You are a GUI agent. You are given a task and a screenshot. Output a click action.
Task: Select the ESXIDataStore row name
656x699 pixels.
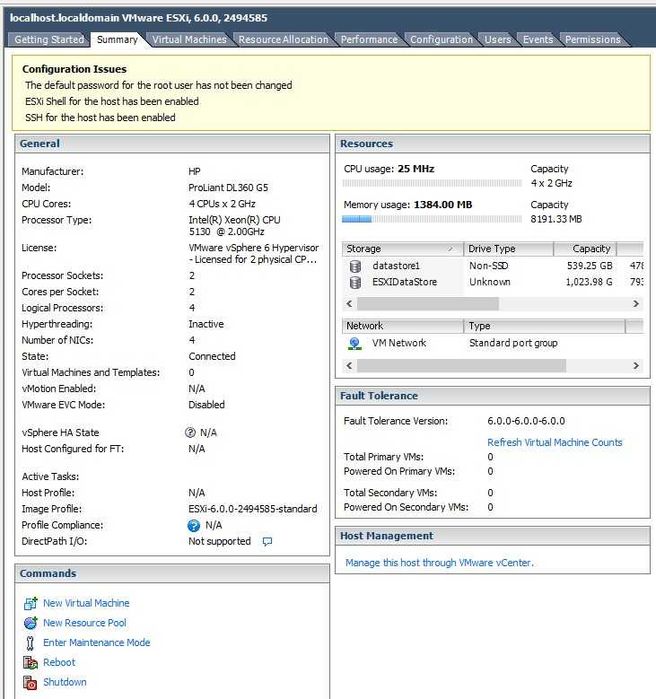click(405, 282)
